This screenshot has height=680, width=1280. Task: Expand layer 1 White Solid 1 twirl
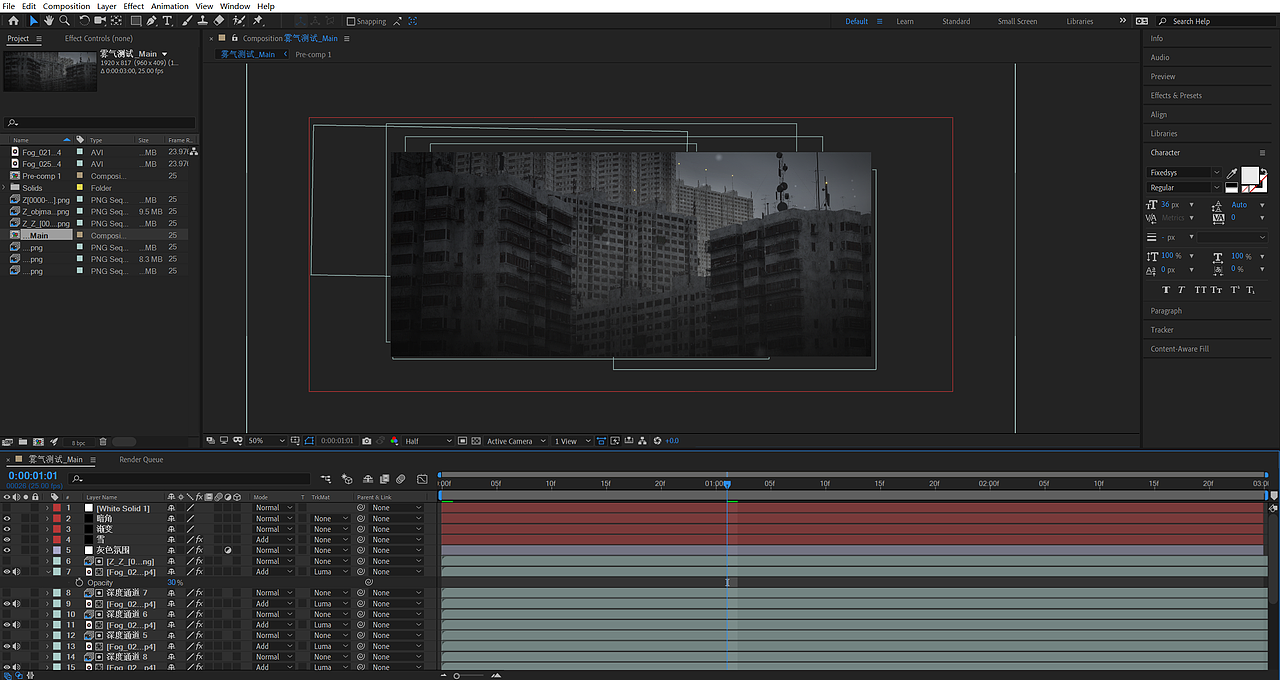coord(47,508)
